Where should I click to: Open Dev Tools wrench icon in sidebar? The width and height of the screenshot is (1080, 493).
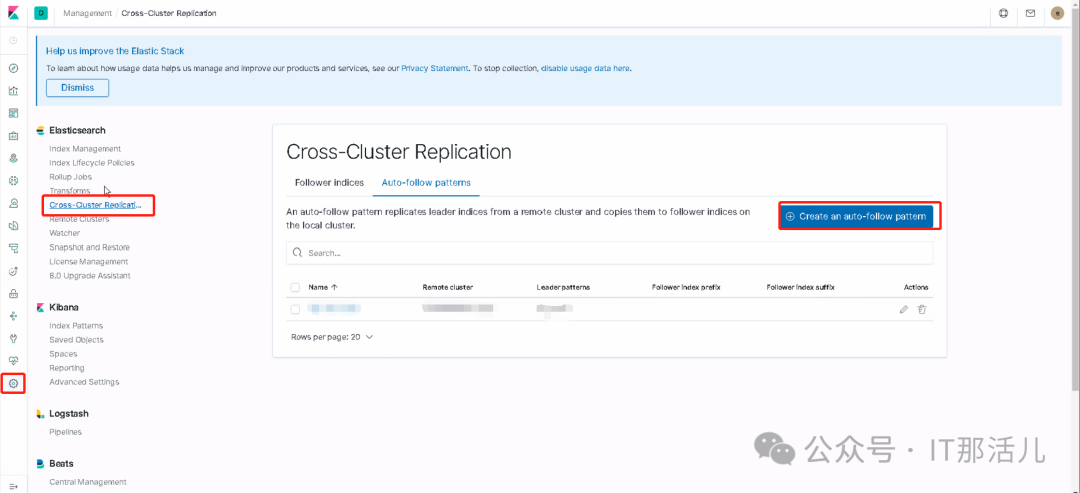pos(13,338)
